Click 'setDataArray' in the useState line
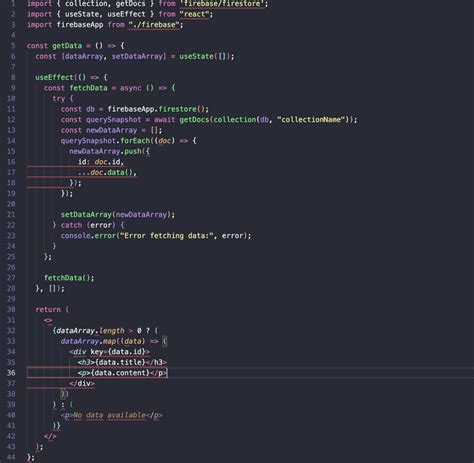This screenshot has width=474, height=463. tap(138, 56)
